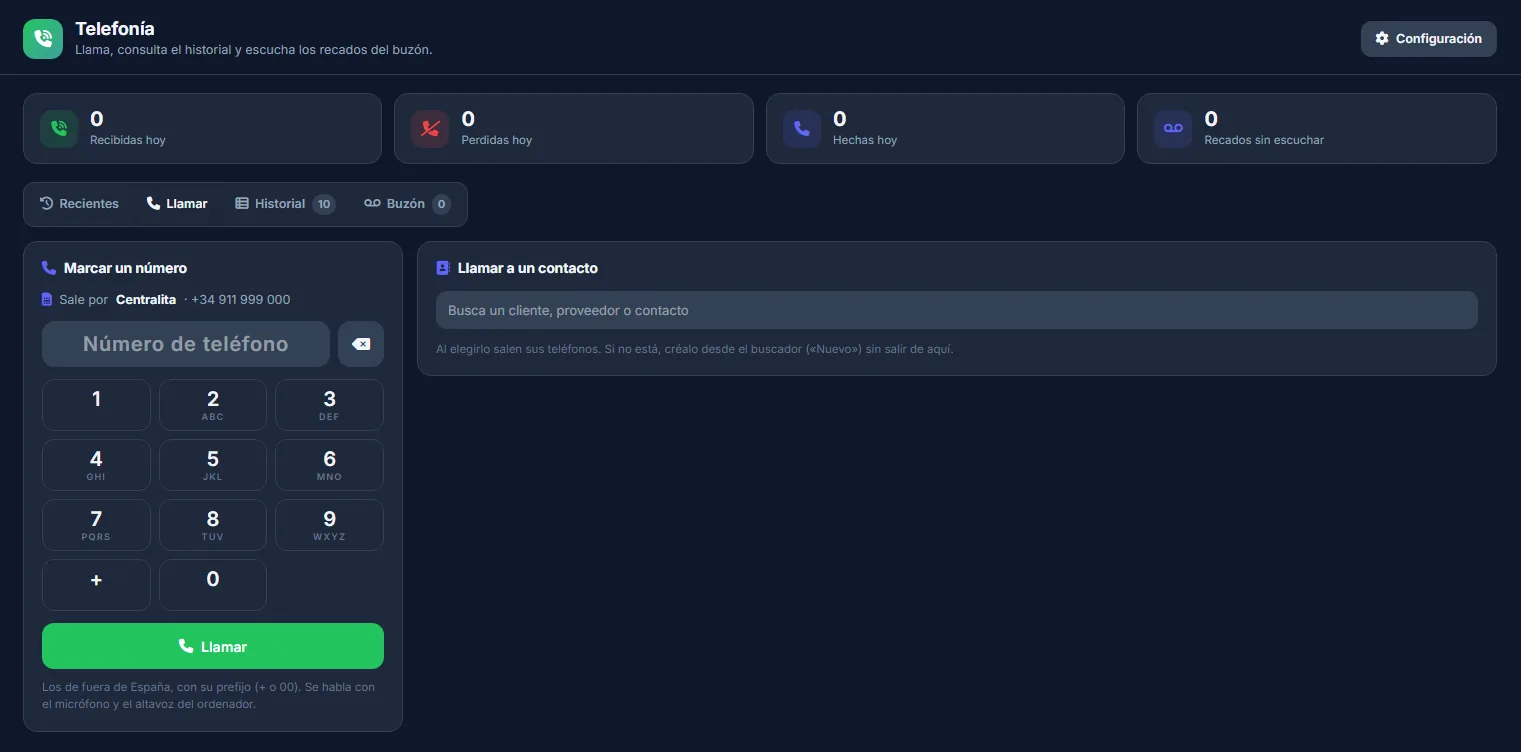Click the red missed calls icon

tap(430, 129)
